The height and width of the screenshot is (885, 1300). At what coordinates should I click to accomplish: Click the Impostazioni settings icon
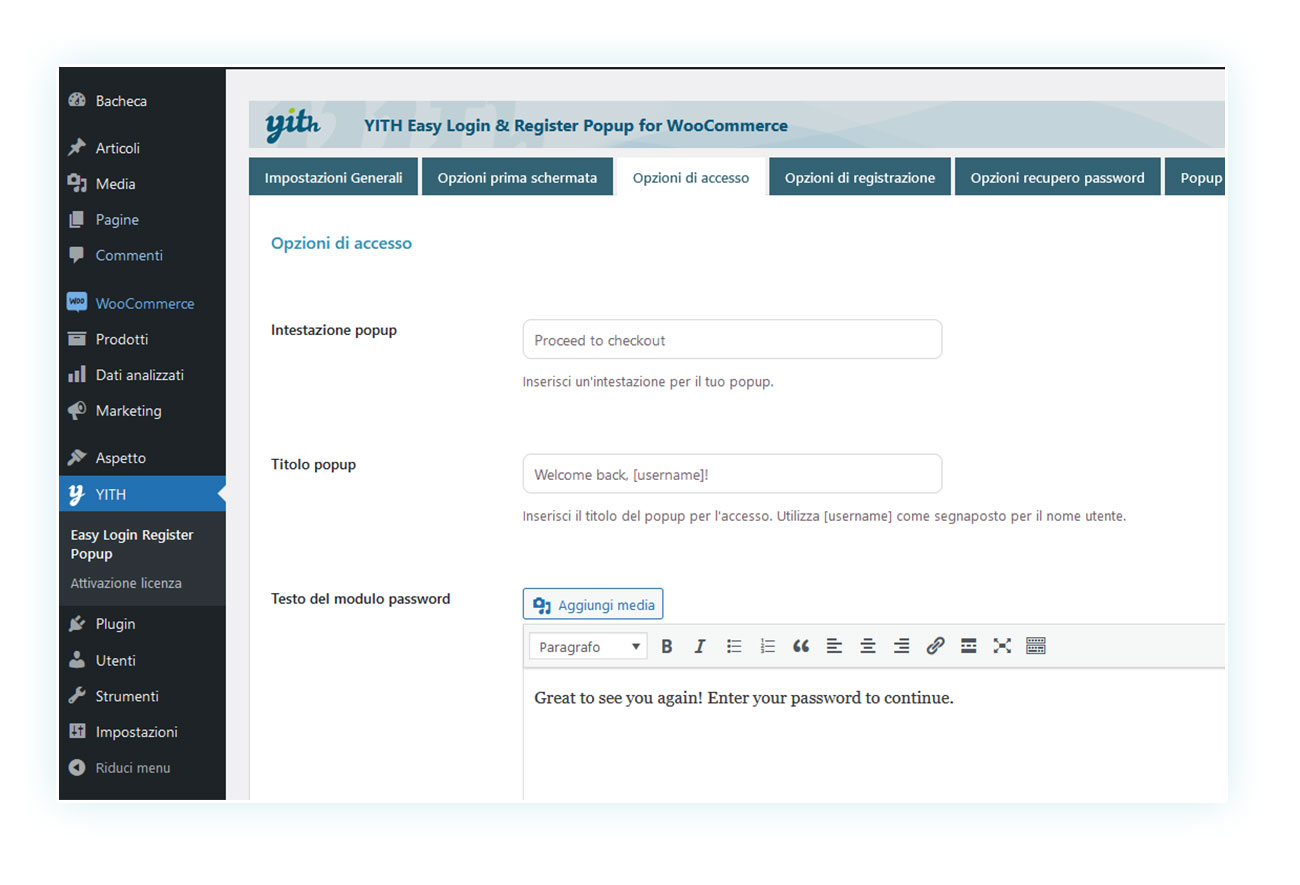[x=77, y=732]
